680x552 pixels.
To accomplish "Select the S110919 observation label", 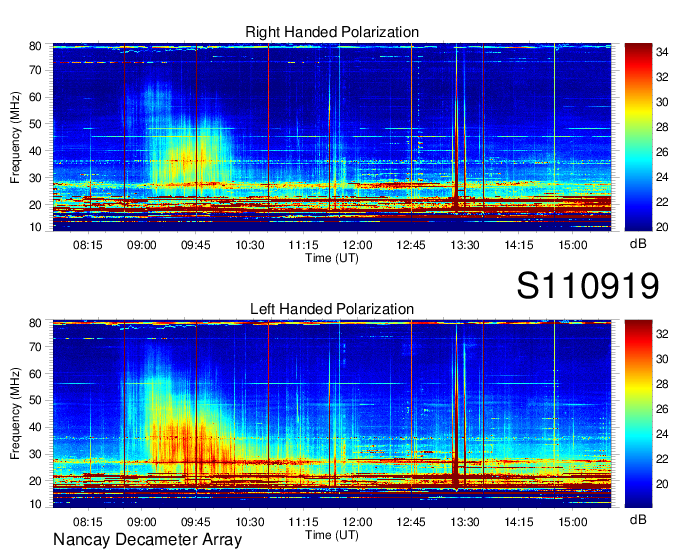I will [x=588, y=286].
